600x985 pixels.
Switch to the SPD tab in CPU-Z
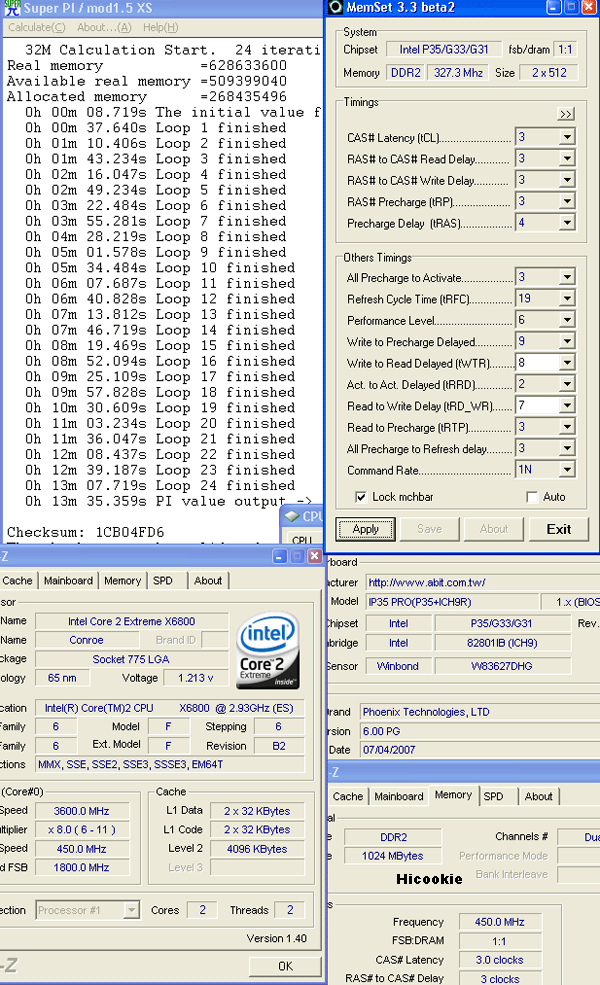(x=162, y=580)
